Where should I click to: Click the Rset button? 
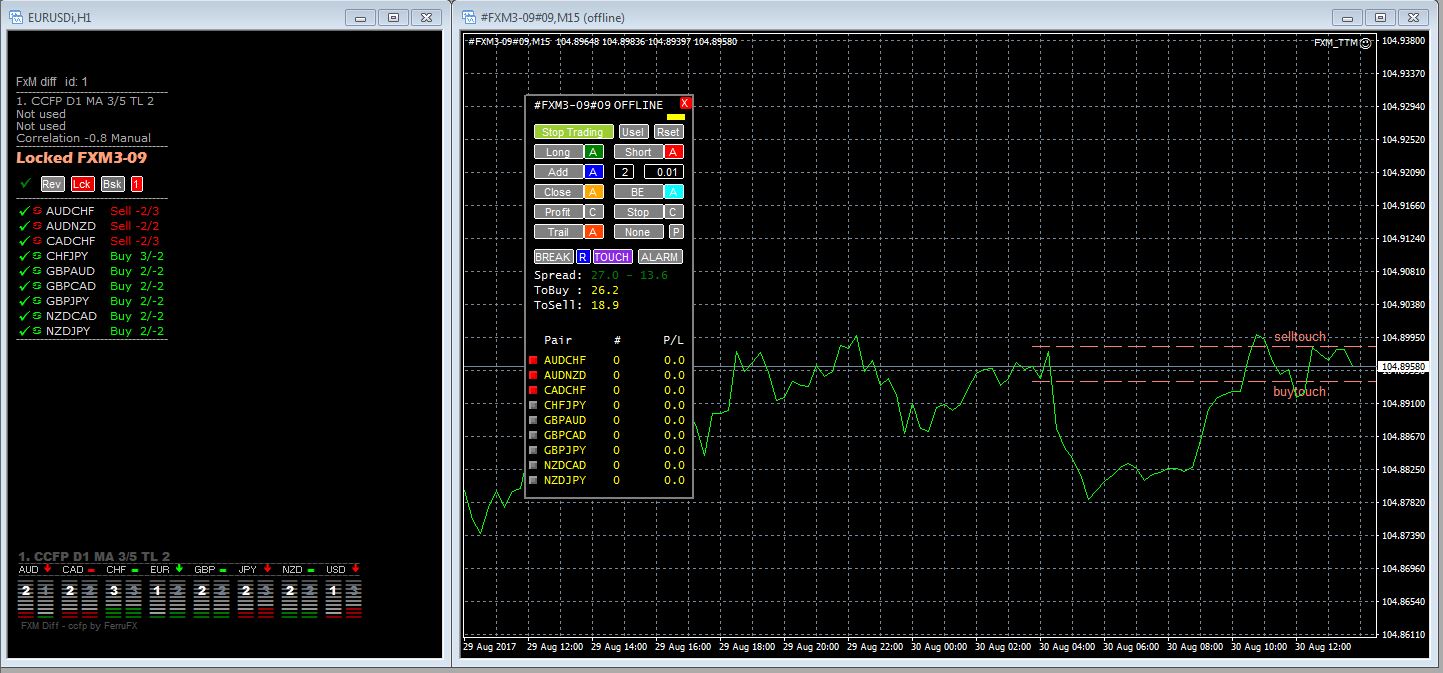pos(668,132)
